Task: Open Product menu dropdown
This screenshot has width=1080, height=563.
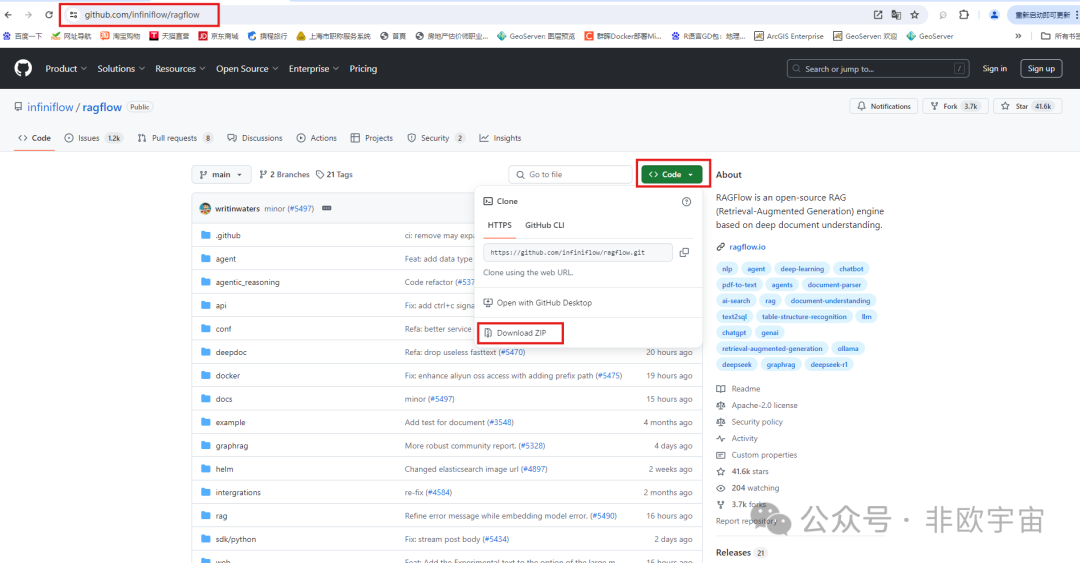Action: (66, 68)
